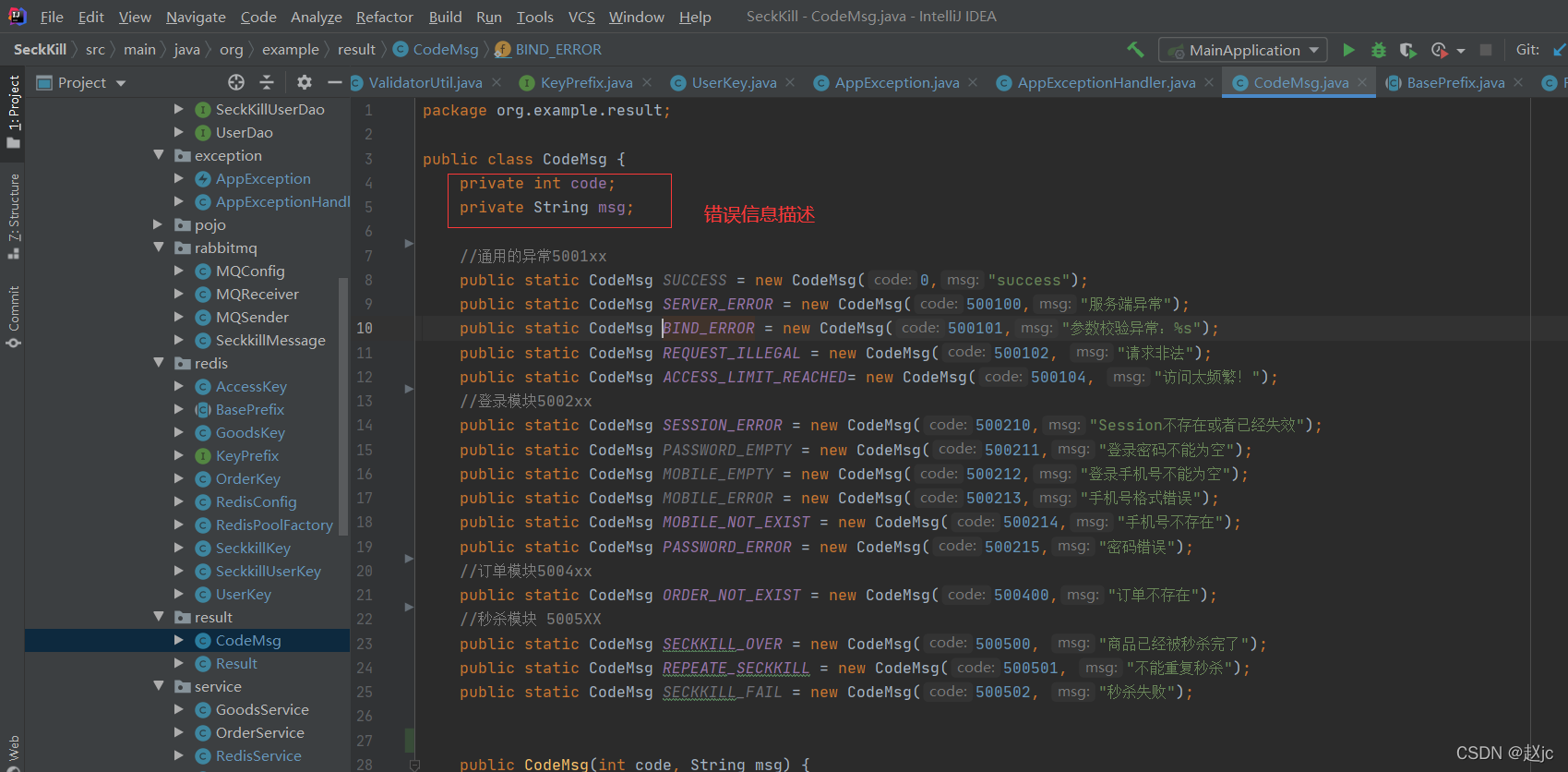
Task: Open the Structure tool window
Action: 13,216
